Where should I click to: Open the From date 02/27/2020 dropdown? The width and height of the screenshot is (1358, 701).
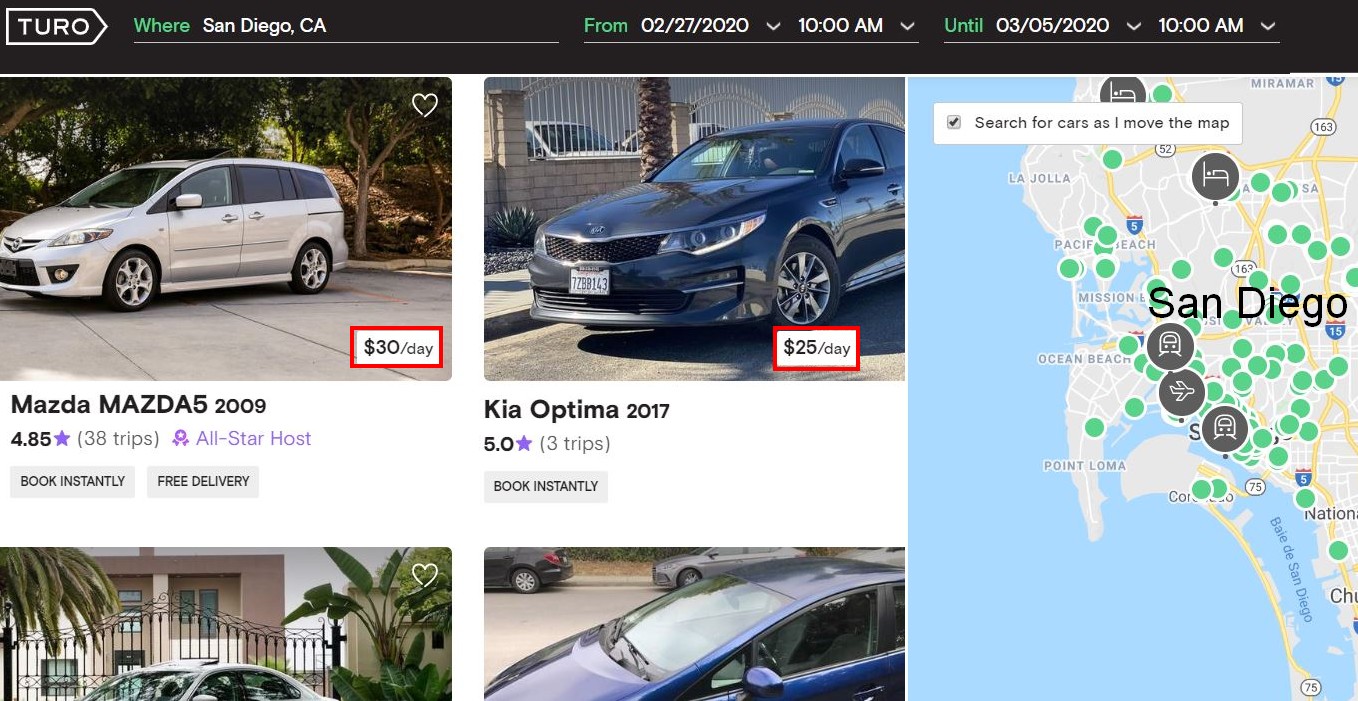pos(772,27)
